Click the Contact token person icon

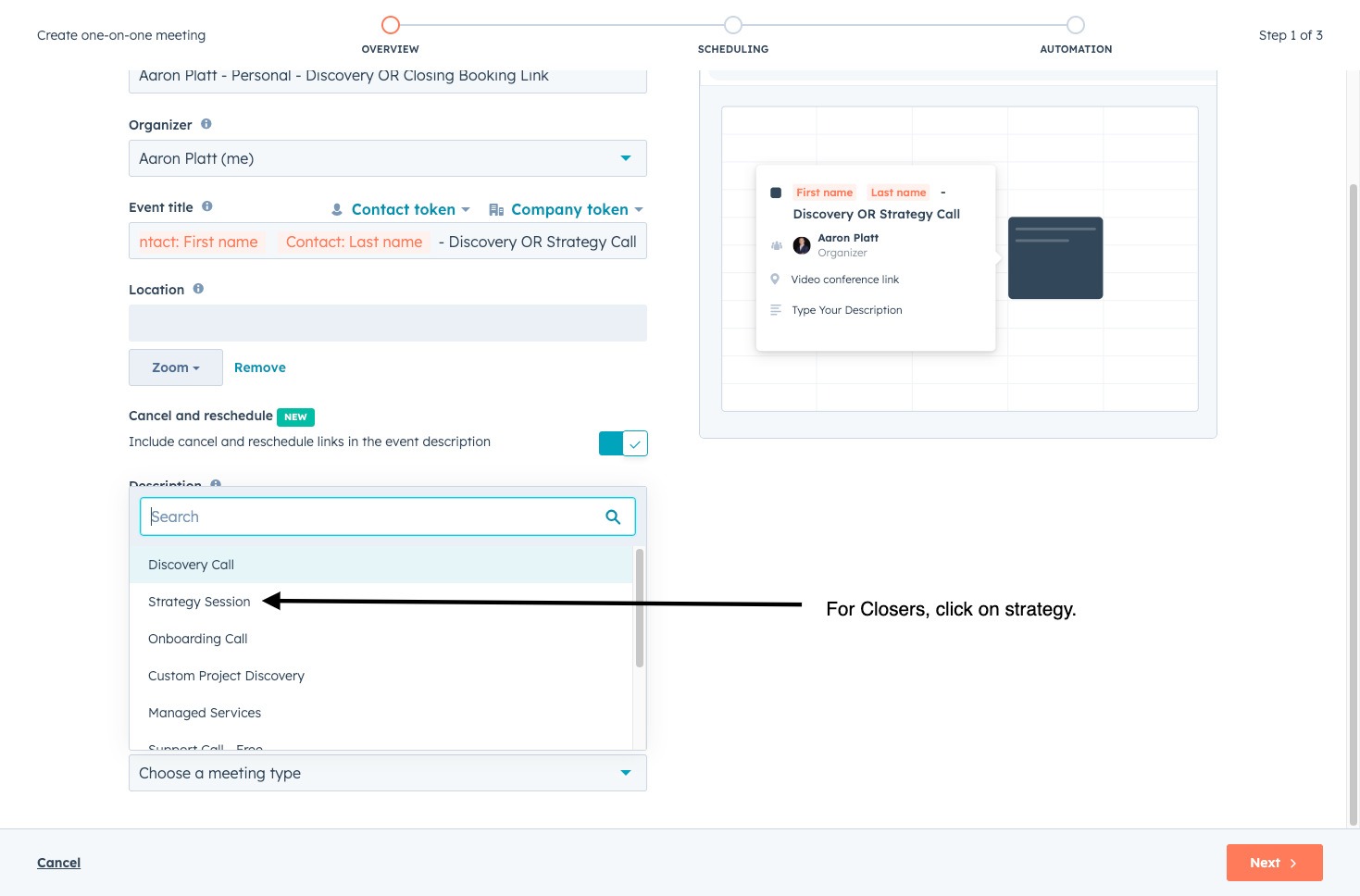coord(337,210)
